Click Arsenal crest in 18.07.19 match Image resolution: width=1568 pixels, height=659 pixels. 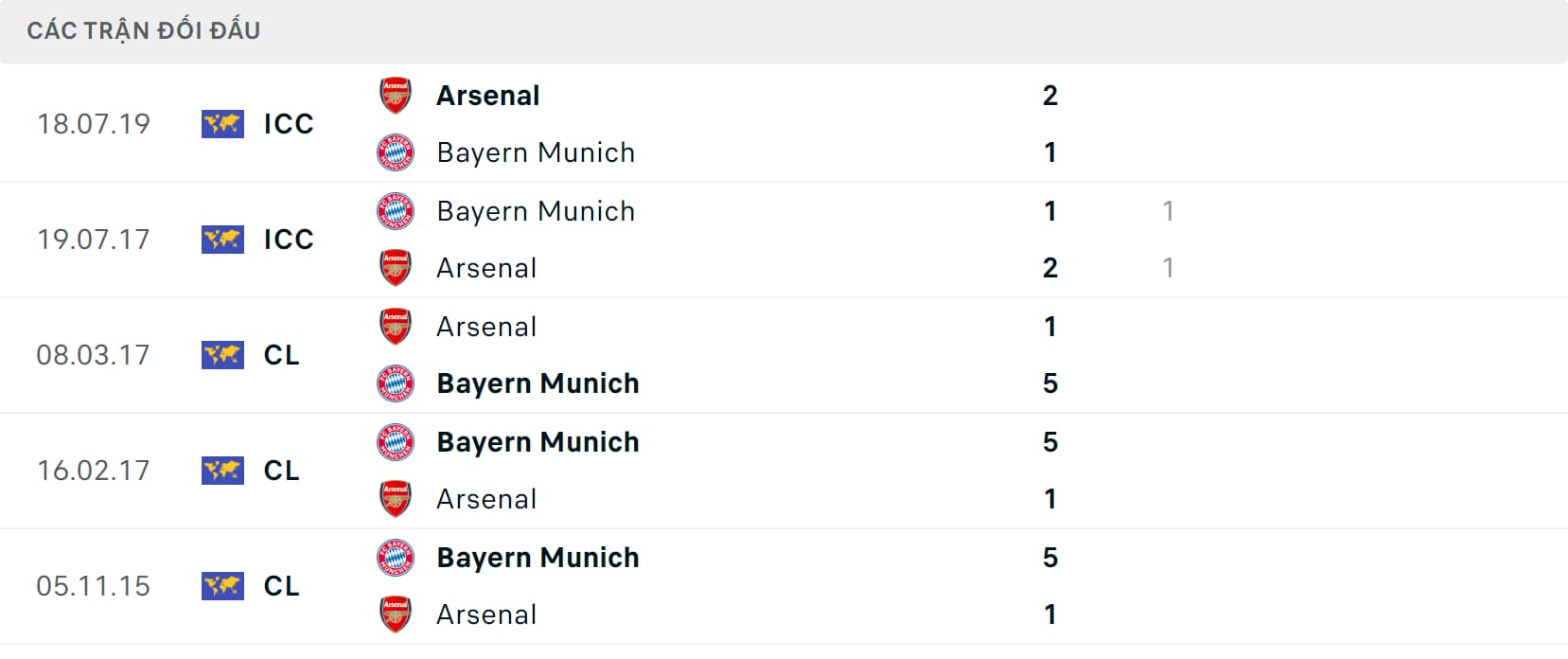click(x=396, y=96)
